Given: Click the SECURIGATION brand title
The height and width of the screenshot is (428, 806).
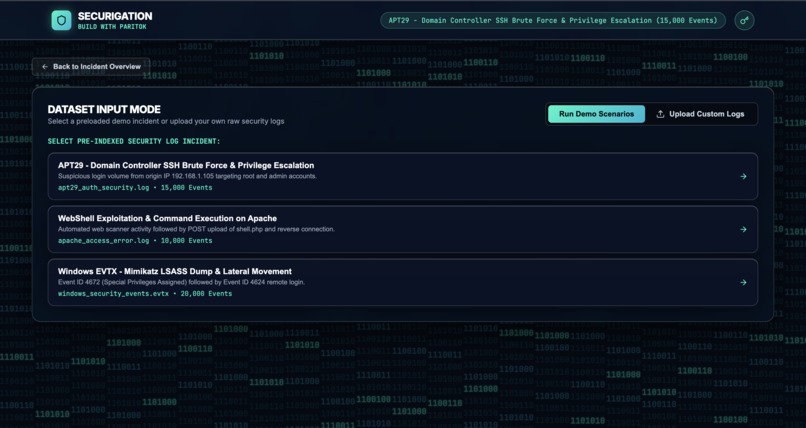Looking at the screenshot, I should (x=115, y=16).
